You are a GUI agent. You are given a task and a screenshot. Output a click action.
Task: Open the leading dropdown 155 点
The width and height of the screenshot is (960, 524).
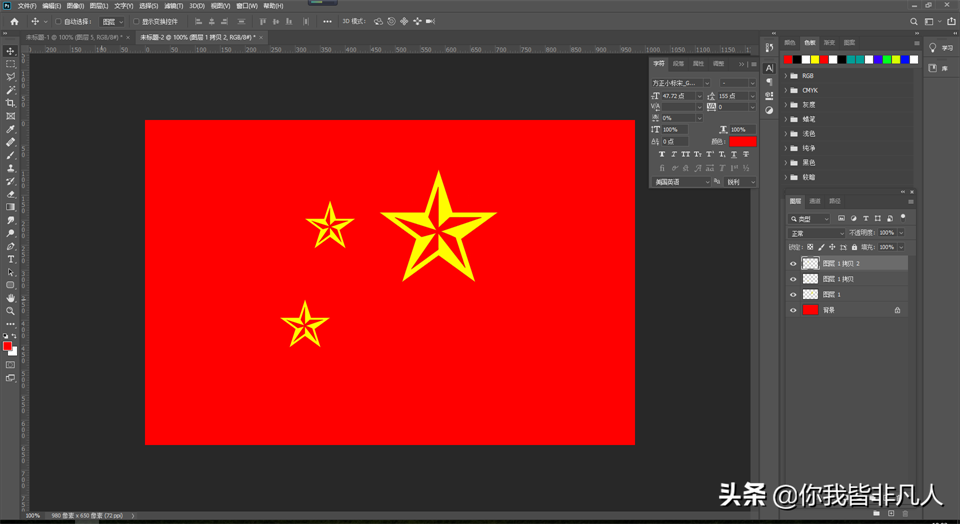pyautogui.click(x=752, y=96)
